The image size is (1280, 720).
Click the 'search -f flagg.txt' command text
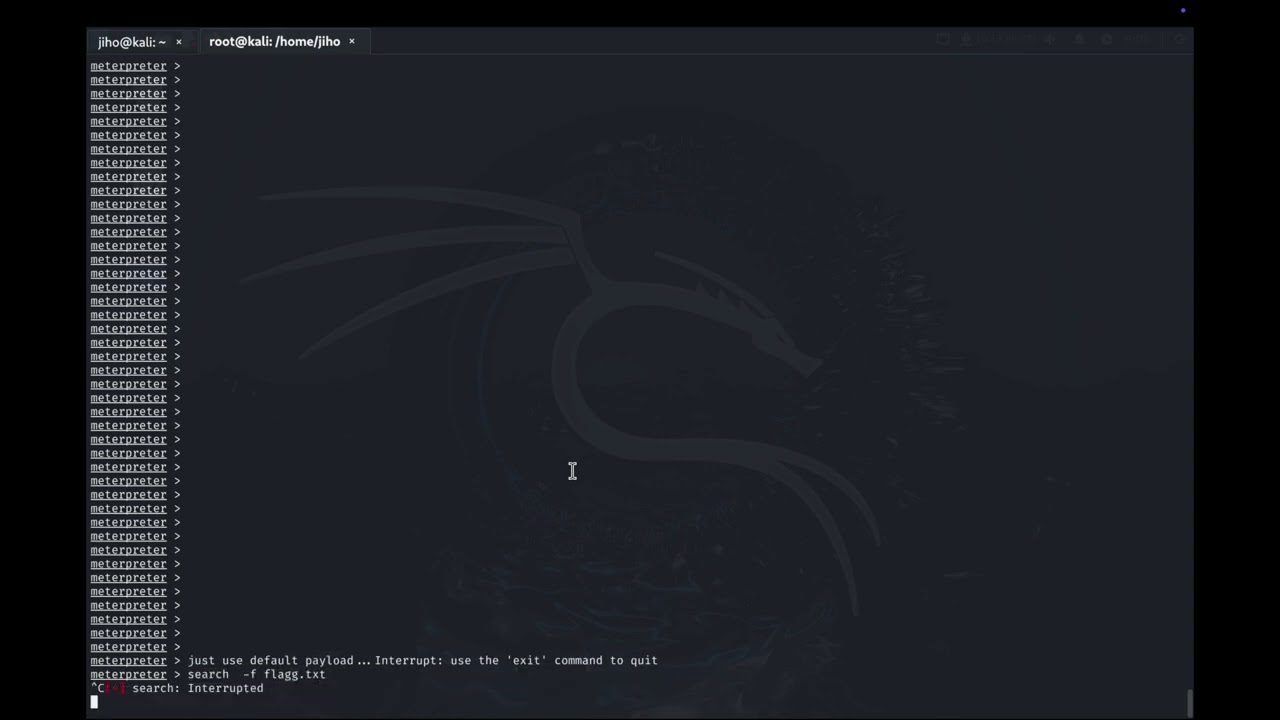[256, 675]
